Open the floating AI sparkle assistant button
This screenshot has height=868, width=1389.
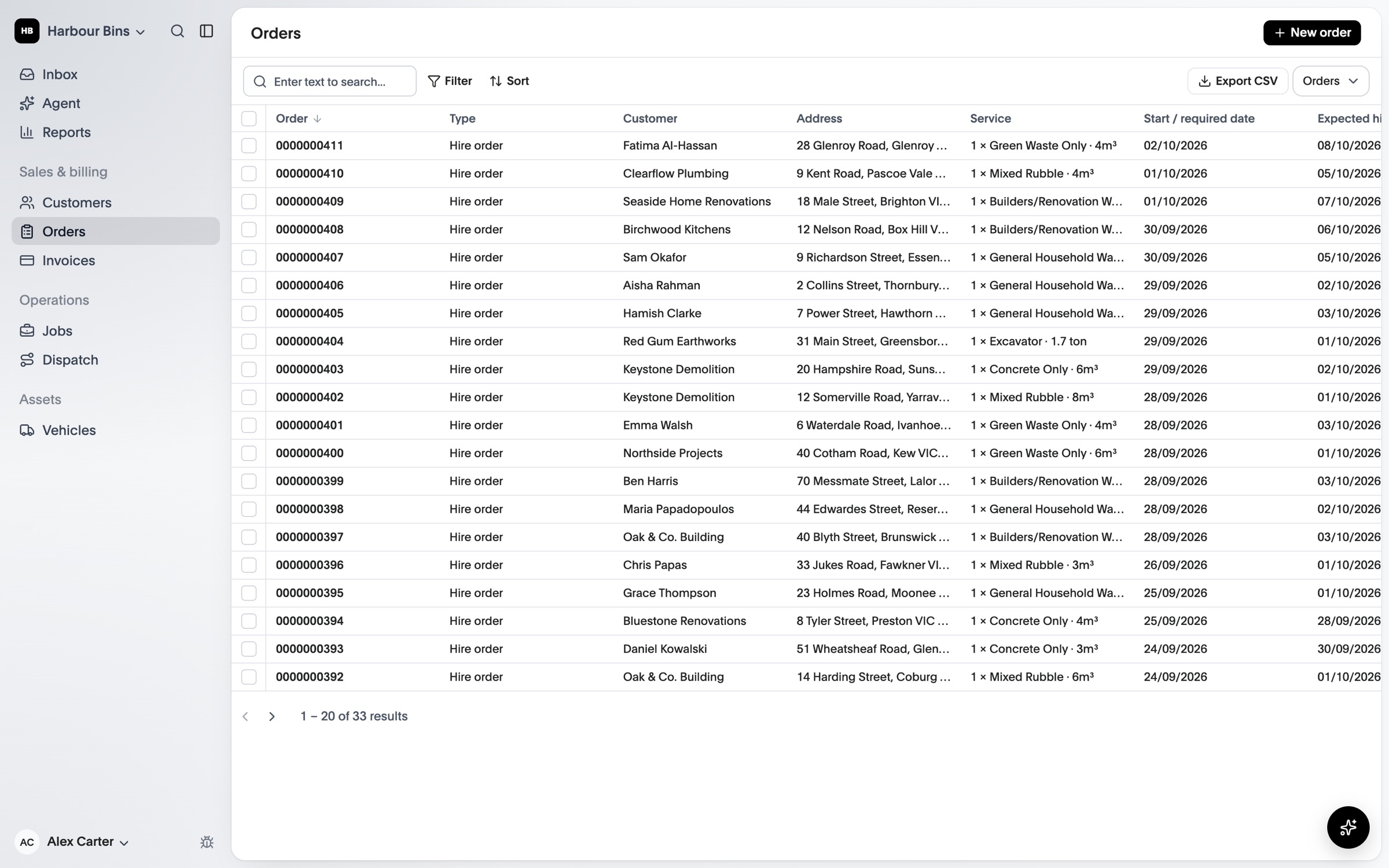pyautogui.click(x=1348, y=827)
